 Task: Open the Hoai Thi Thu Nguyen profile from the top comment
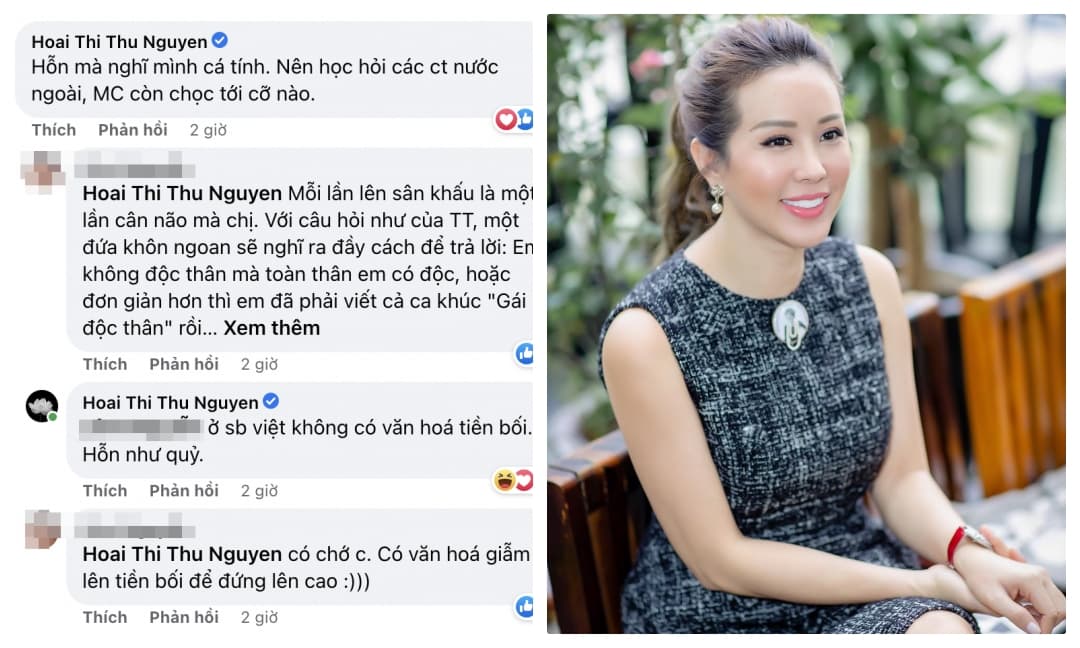tap(119, 42)
